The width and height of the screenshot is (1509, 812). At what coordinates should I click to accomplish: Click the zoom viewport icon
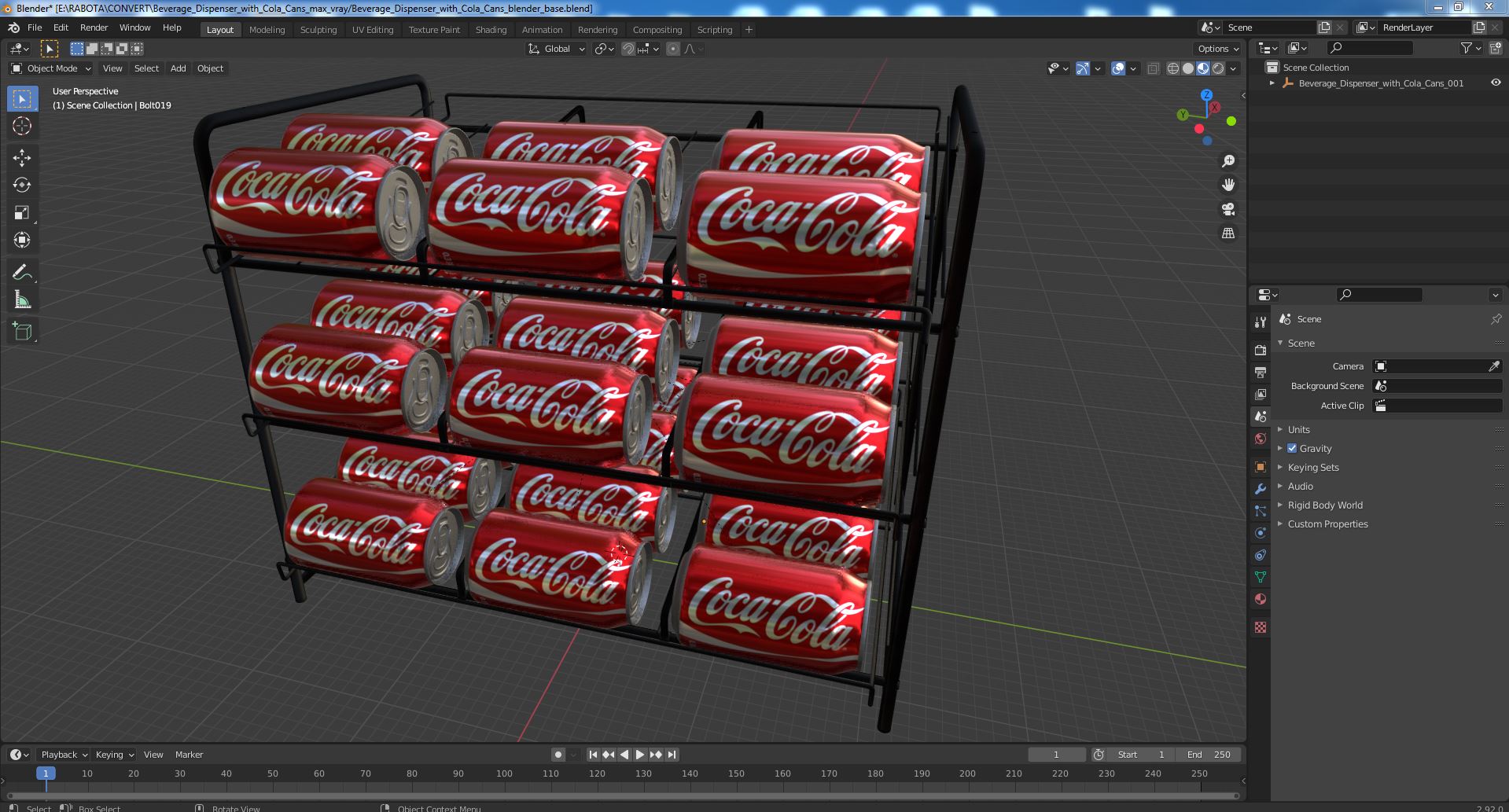(1227, 161)
